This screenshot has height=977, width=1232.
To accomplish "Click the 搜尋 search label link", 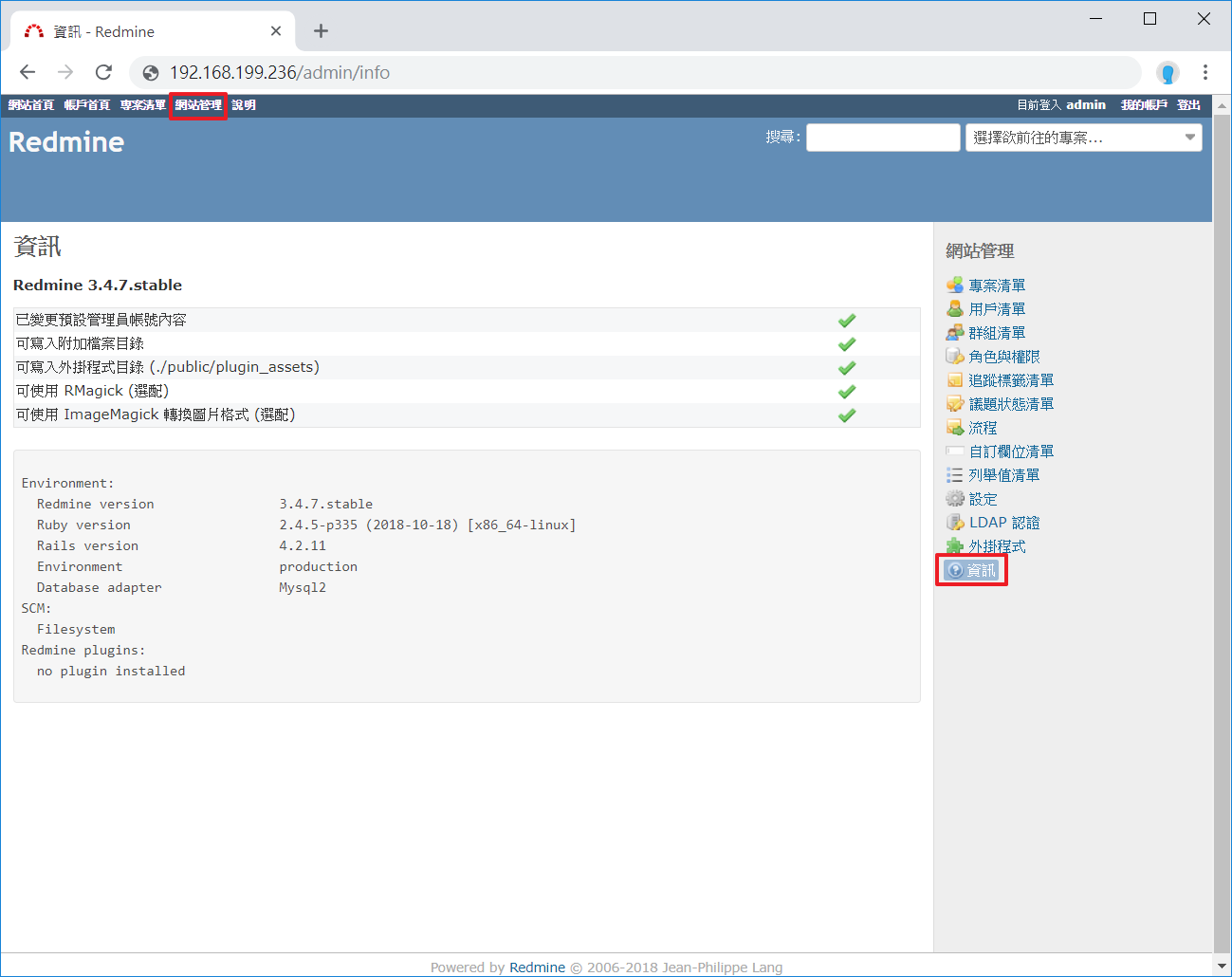I will 781,137.
